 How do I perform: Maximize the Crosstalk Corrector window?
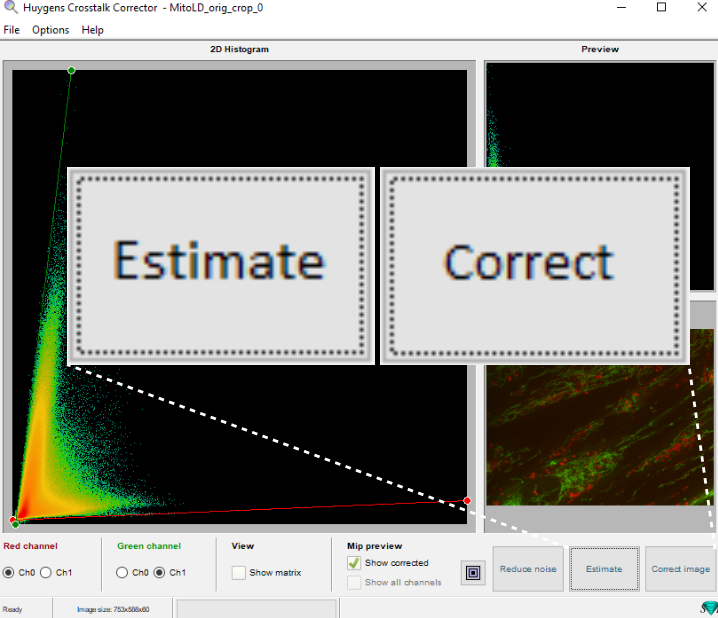coord(661,8)
